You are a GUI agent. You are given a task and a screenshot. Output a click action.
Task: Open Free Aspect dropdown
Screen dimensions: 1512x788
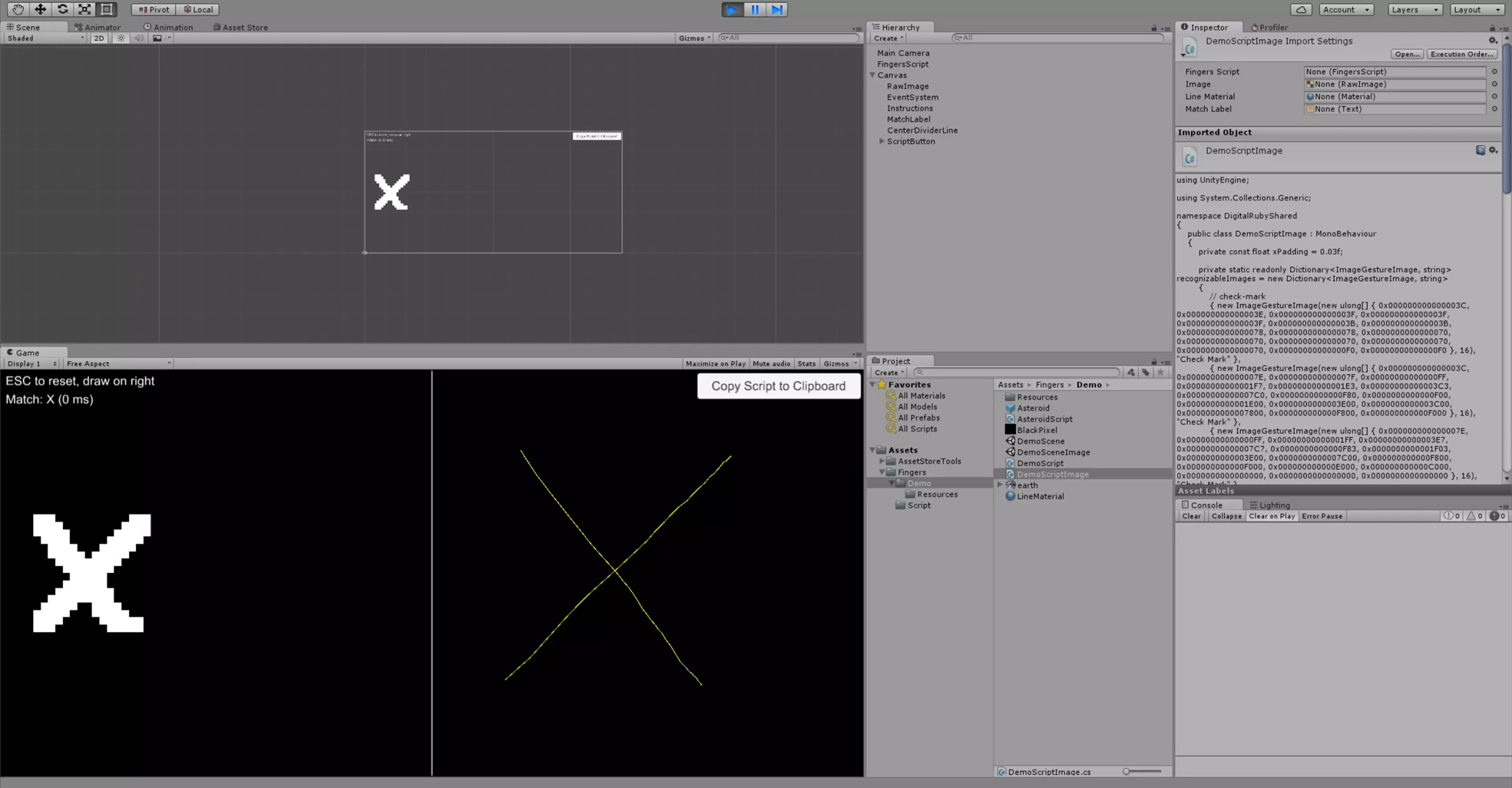coord(118,364)
